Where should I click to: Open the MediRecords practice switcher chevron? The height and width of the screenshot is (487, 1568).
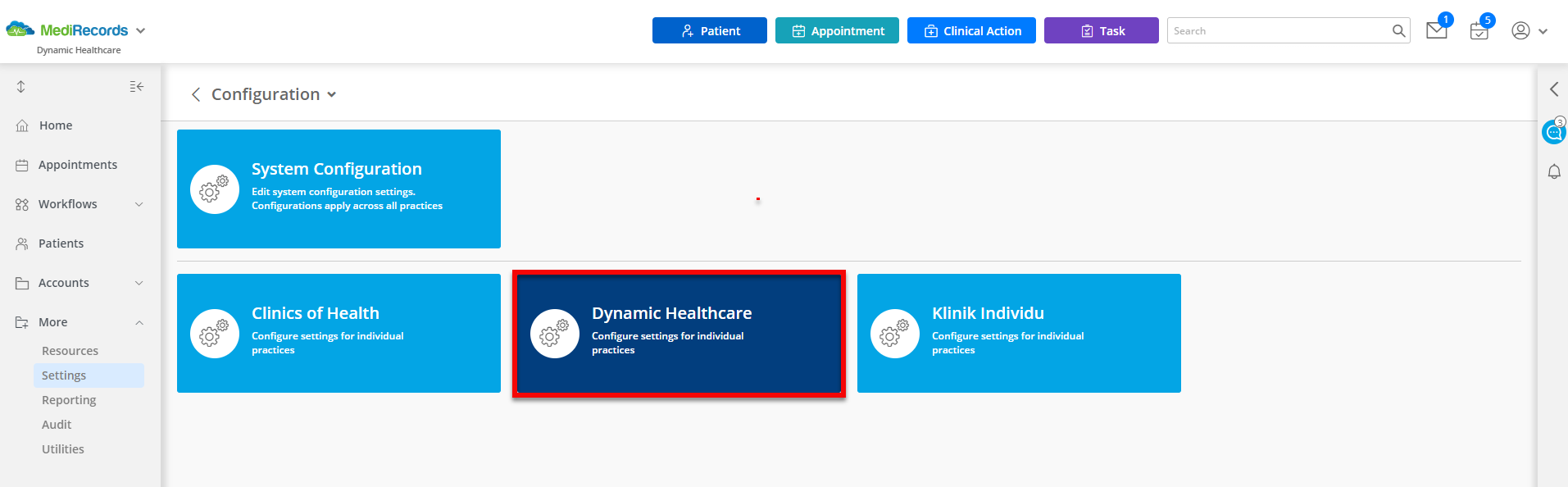pyautogui.click(x=141, y=31)
